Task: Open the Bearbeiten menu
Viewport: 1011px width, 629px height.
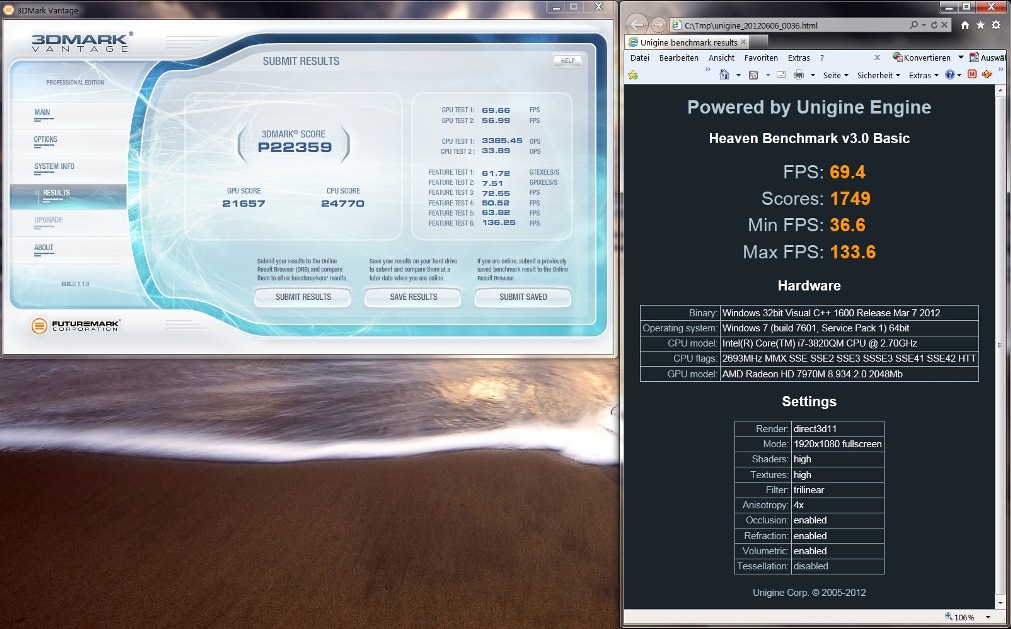Action: click(x=679, y=58)
